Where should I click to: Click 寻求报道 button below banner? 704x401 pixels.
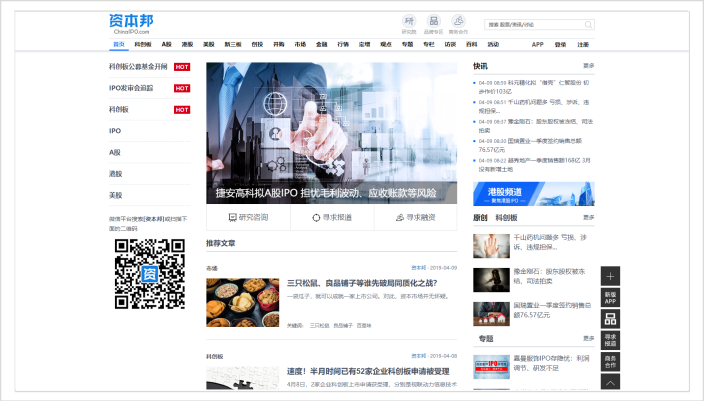(332, 217)
